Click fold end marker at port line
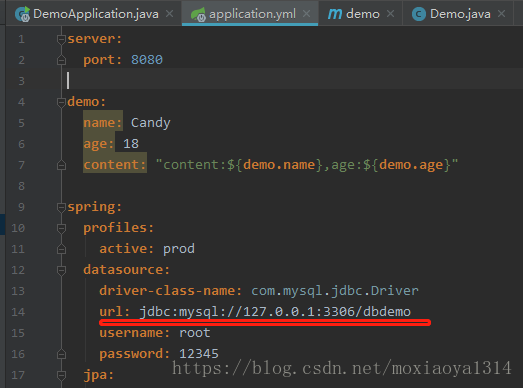This screenshot has width=523, height=388. pos(61,60)
